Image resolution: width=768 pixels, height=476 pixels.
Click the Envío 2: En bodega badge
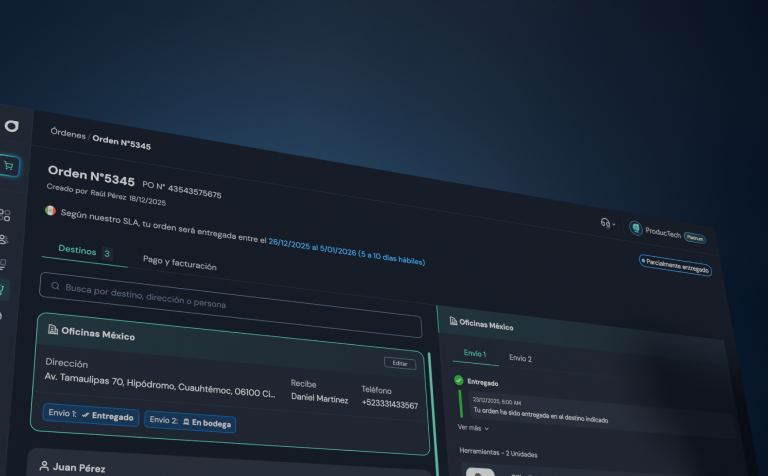pyautogui.click(x=190, y=422)
